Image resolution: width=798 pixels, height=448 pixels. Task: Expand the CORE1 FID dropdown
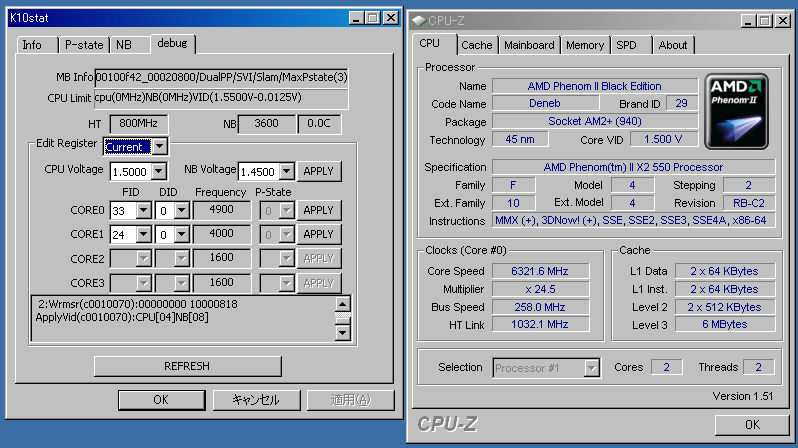pyautogui.click(x=144, y=234)
